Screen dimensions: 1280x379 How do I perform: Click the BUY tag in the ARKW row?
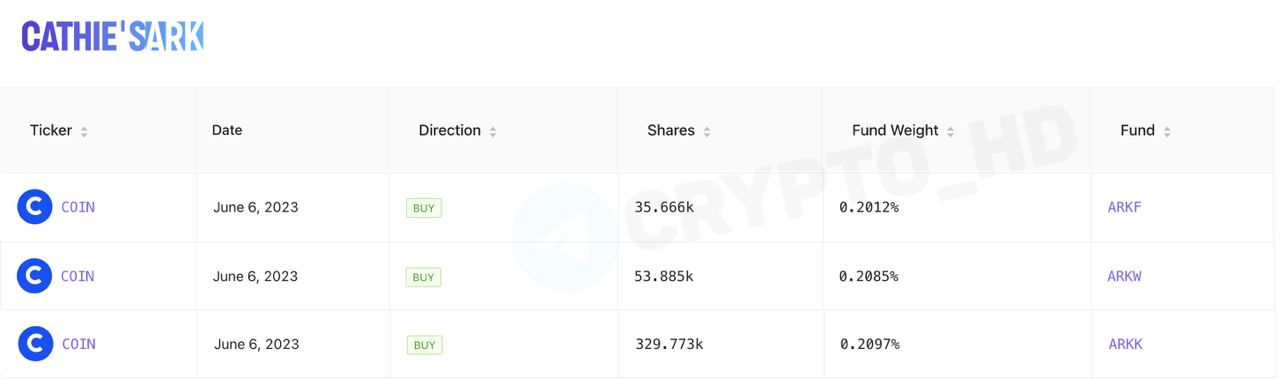pos(423,277)
